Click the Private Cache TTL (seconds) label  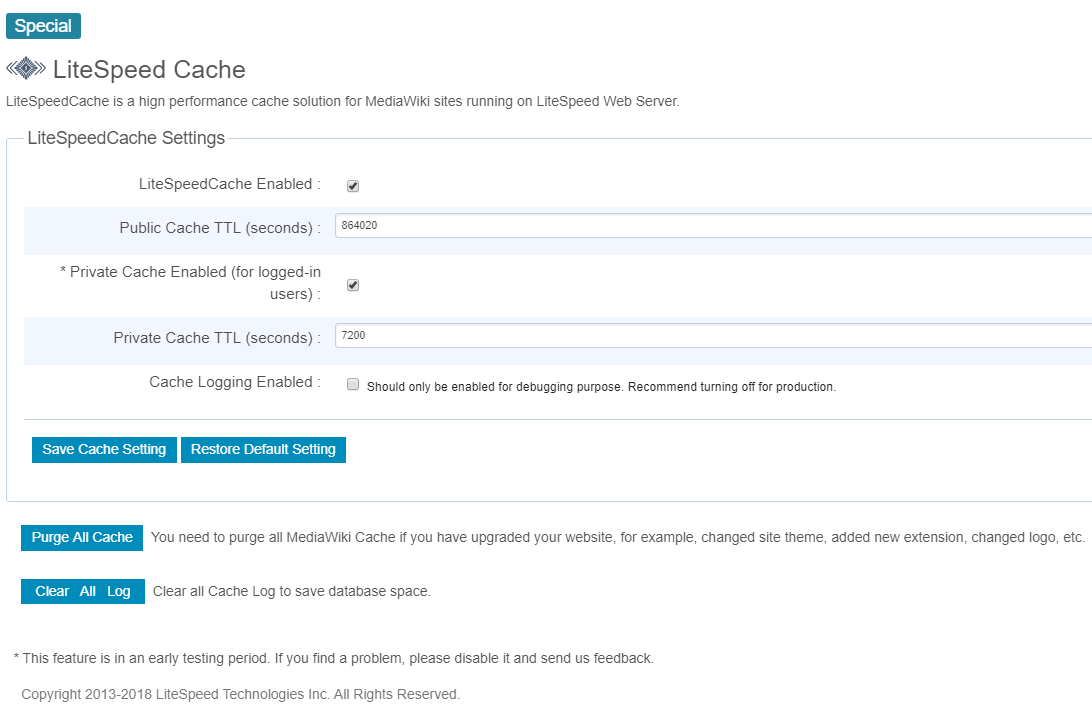click(217, 338)
